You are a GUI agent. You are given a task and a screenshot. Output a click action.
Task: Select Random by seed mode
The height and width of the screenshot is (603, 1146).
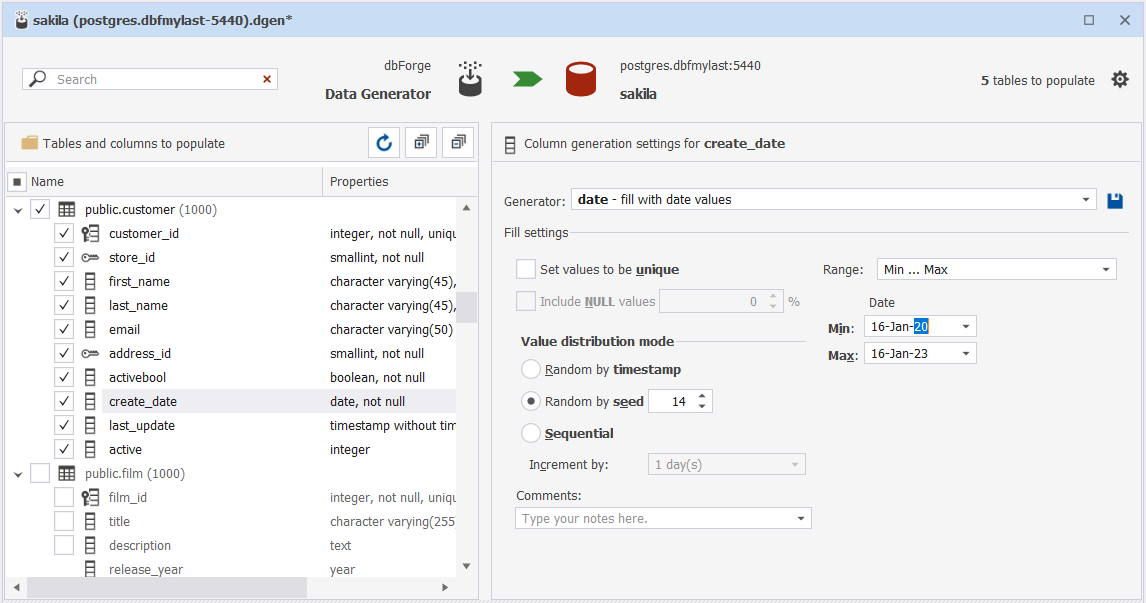[531, 401]
